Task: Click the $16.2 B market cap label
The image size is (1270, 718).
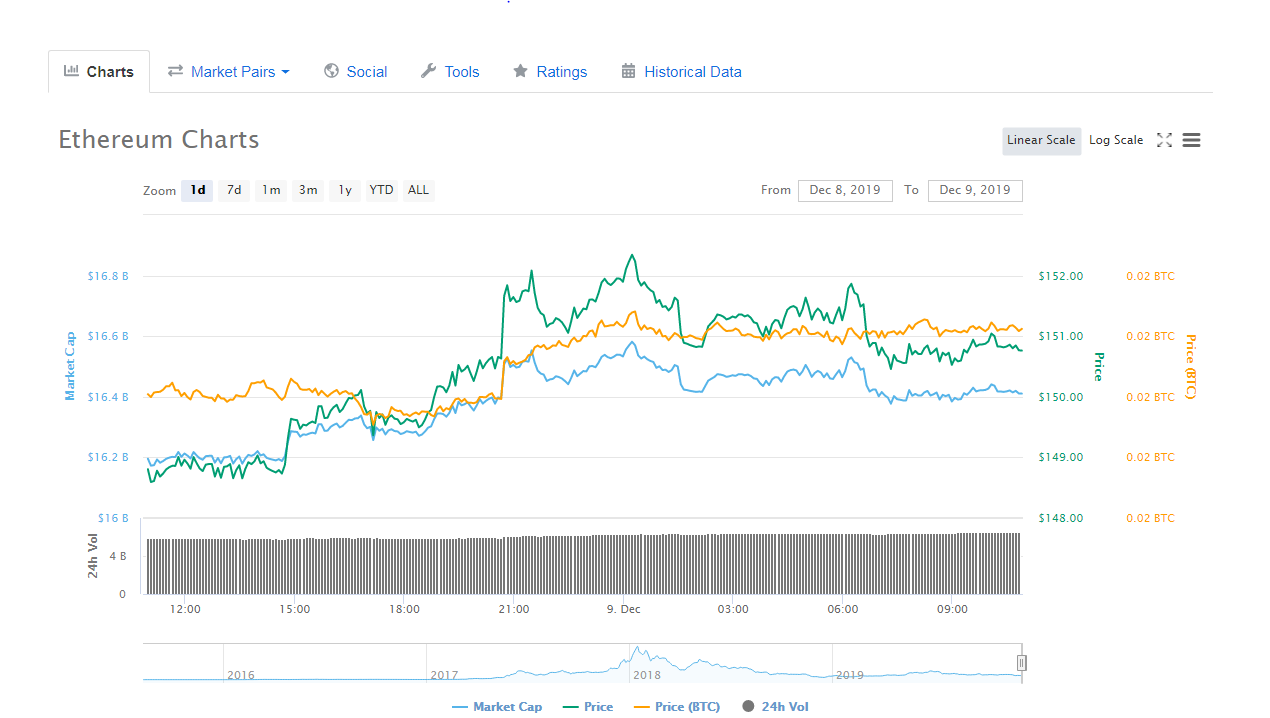Action: (x=108, y=457)
